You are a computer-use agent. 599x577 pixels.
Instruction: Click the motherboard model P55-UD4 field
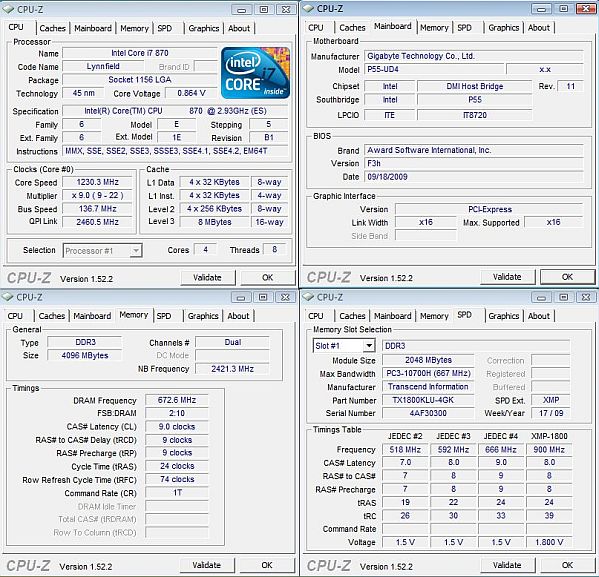tap(434, 70)
